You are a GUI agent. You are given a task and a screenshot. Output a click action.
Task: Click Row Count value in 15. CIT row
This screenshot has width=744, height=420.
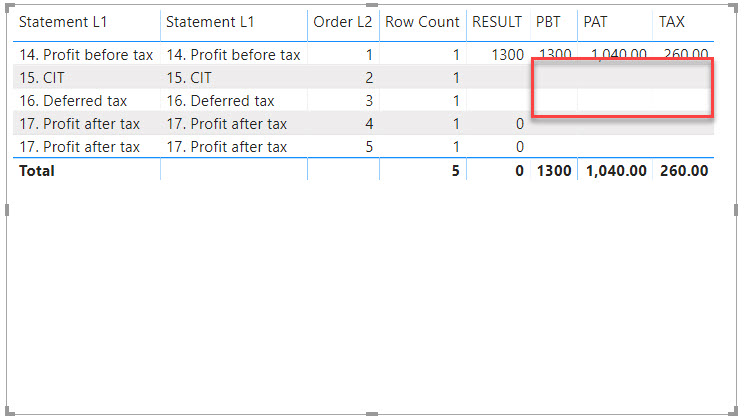456,78
